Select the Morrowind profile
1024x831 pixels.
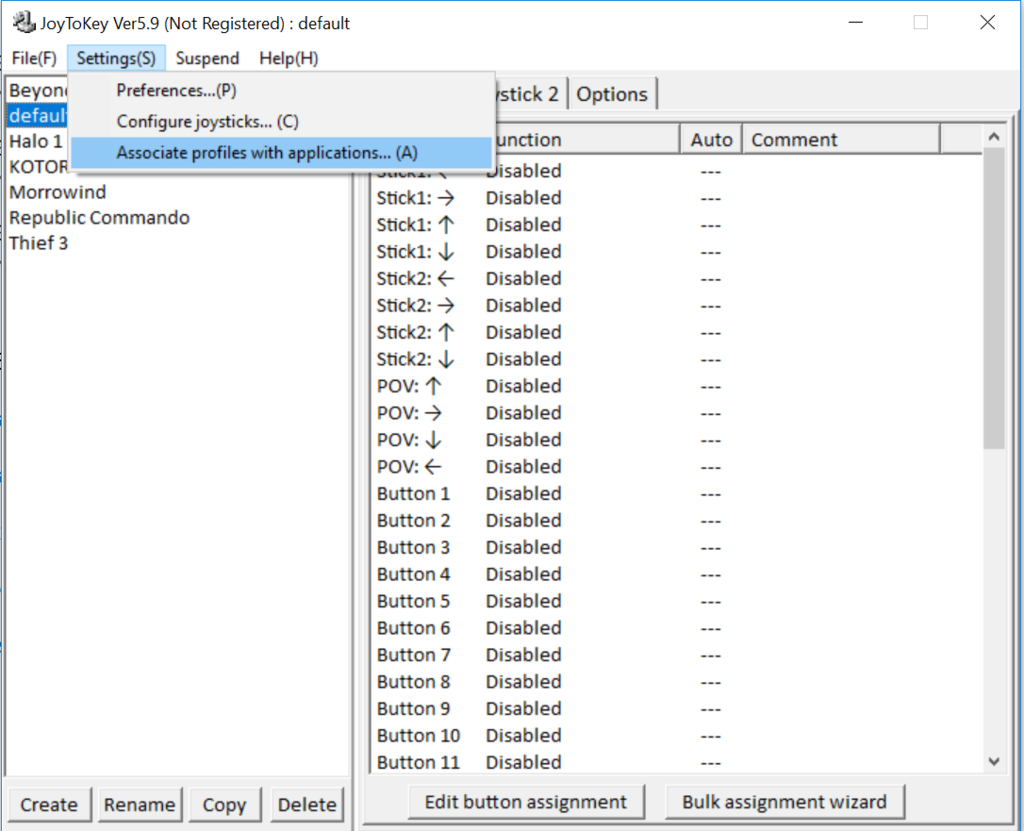click(x=58, y=192)
